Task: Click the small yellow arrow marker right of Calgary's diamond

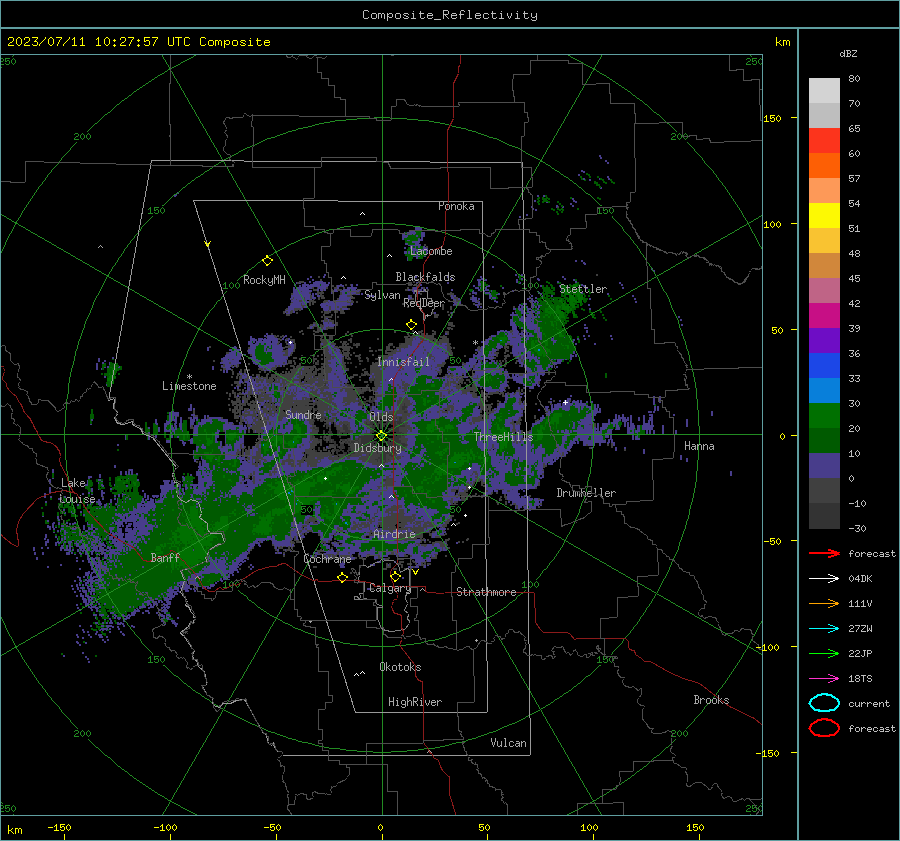Action: [415, 572]
